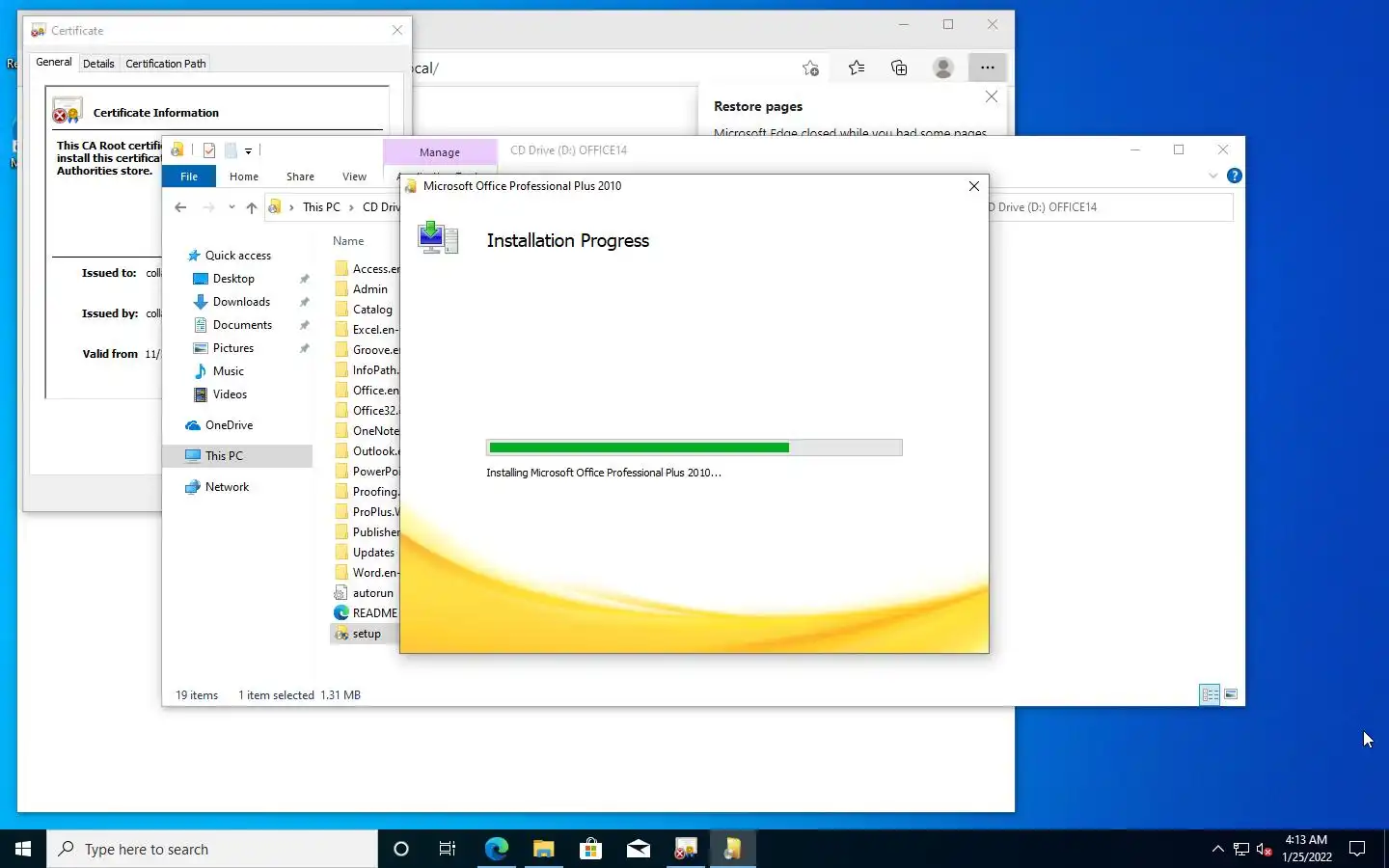Click the Properties quick access toolbar icon
Screen dimensions: 1389x868
[x=209, y=150]
